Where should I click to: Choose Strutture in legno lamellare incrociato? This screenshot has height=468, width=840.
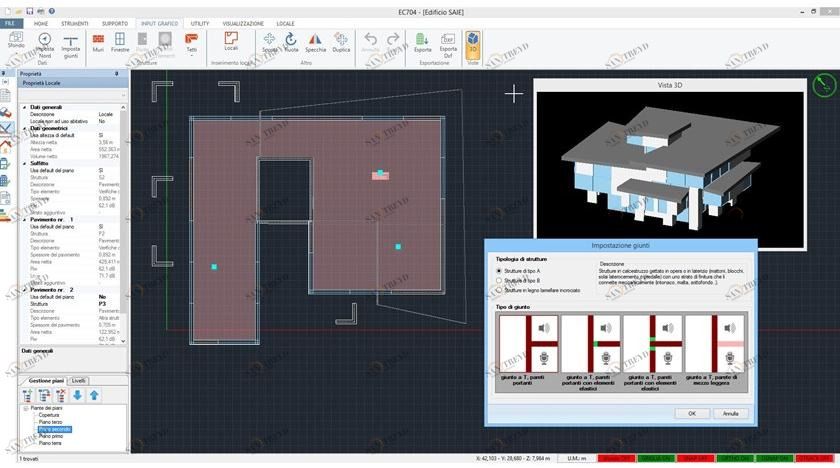[x=499, y=290]
